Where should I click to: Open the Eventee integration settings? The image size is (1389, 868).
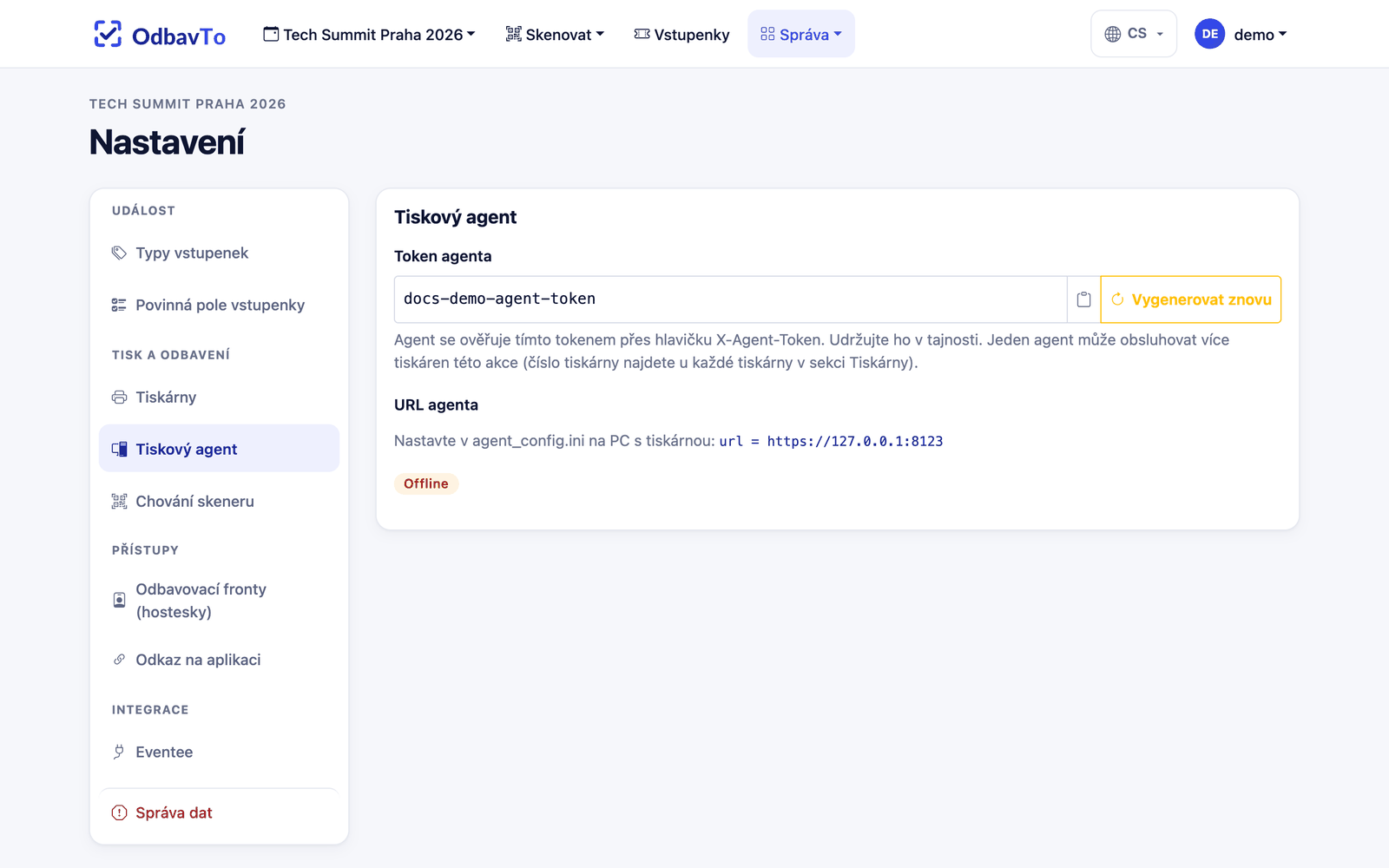click(x=219, y=753)
